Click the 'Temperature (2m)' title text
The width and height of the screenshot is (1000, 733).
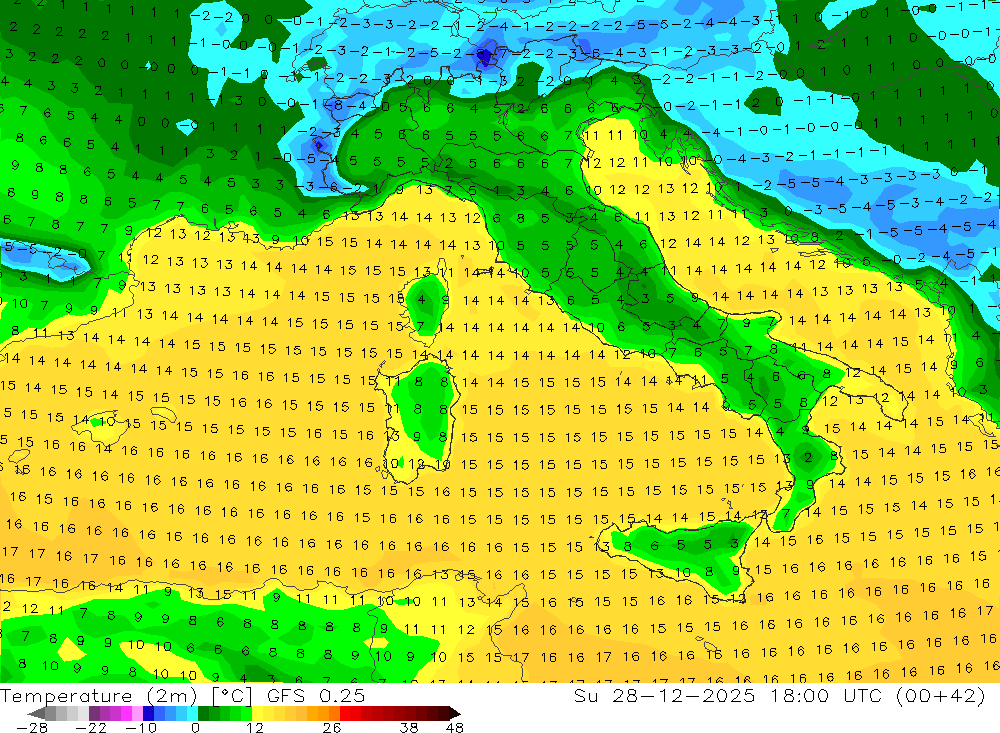tap(98, 696)
